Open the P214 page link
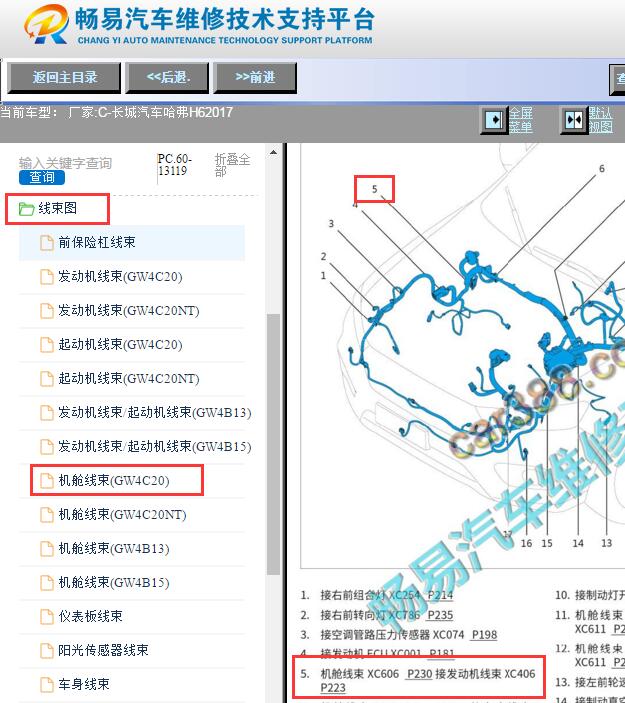Screen dimensions: 625x703 tap(440, 595)
